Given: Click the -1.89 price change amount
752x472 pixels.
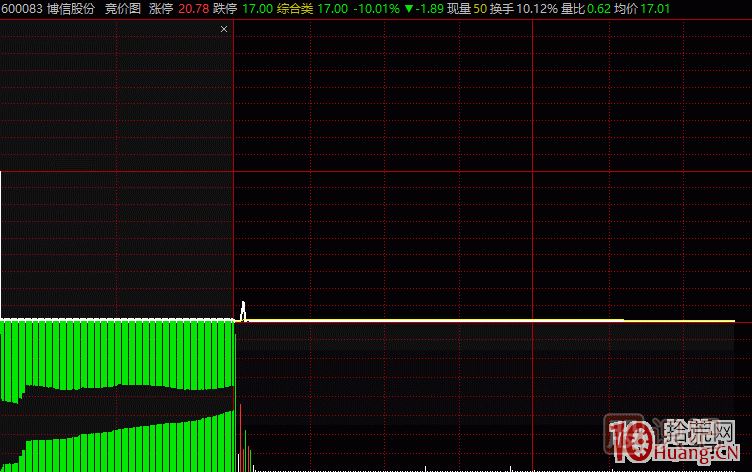Looking at the screenshot, I should pos(430,8).
